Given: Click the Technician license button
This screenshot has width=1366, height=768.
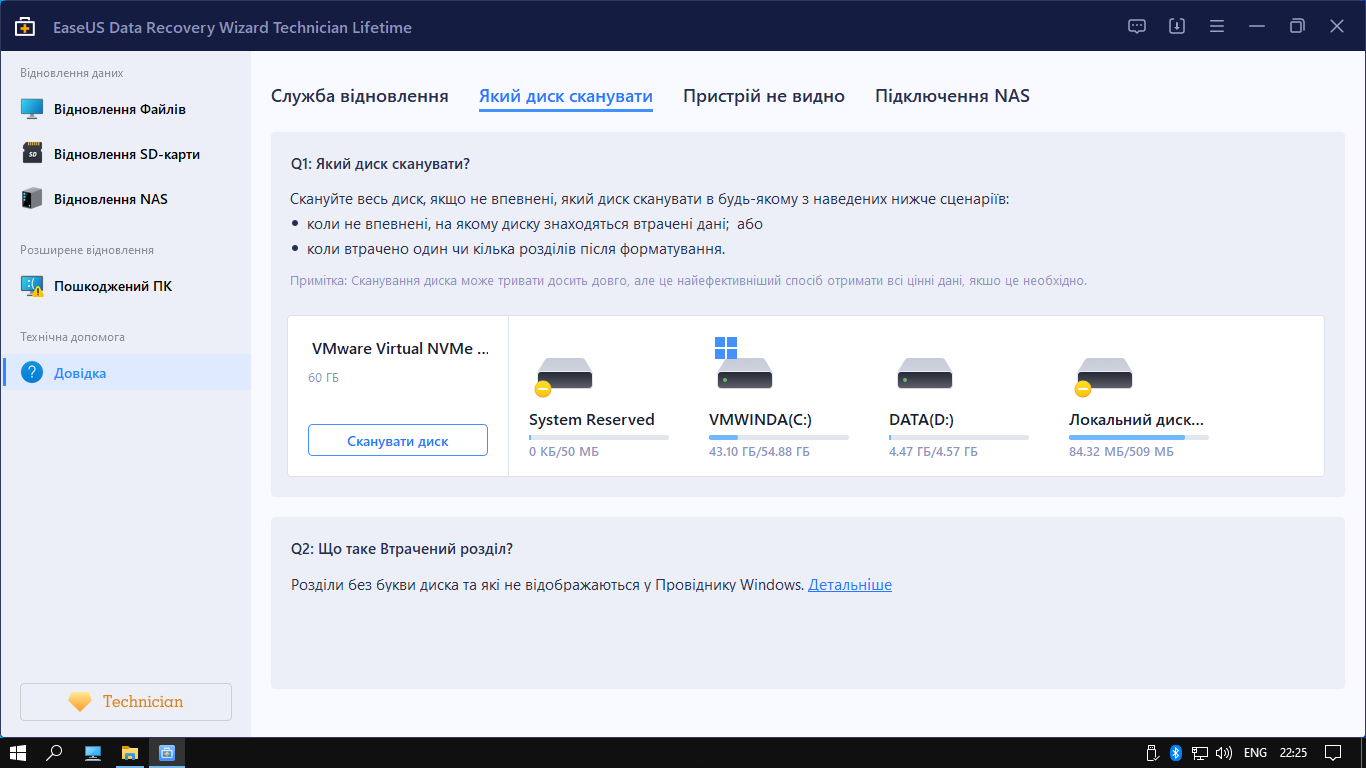Looking at the screenshot, I should click(126, 702).
